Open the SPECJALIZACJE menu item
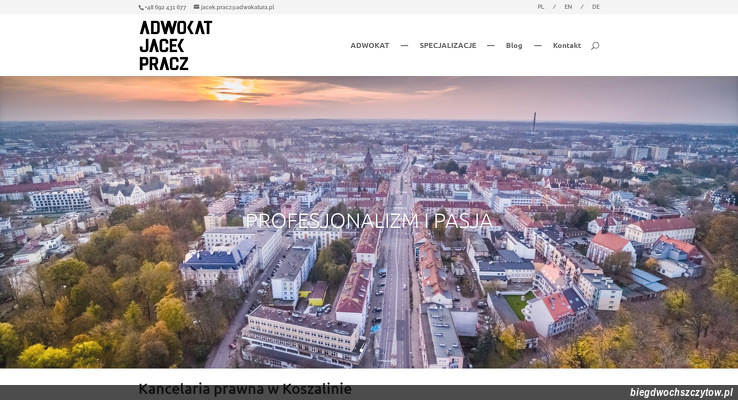 (448, 46)
